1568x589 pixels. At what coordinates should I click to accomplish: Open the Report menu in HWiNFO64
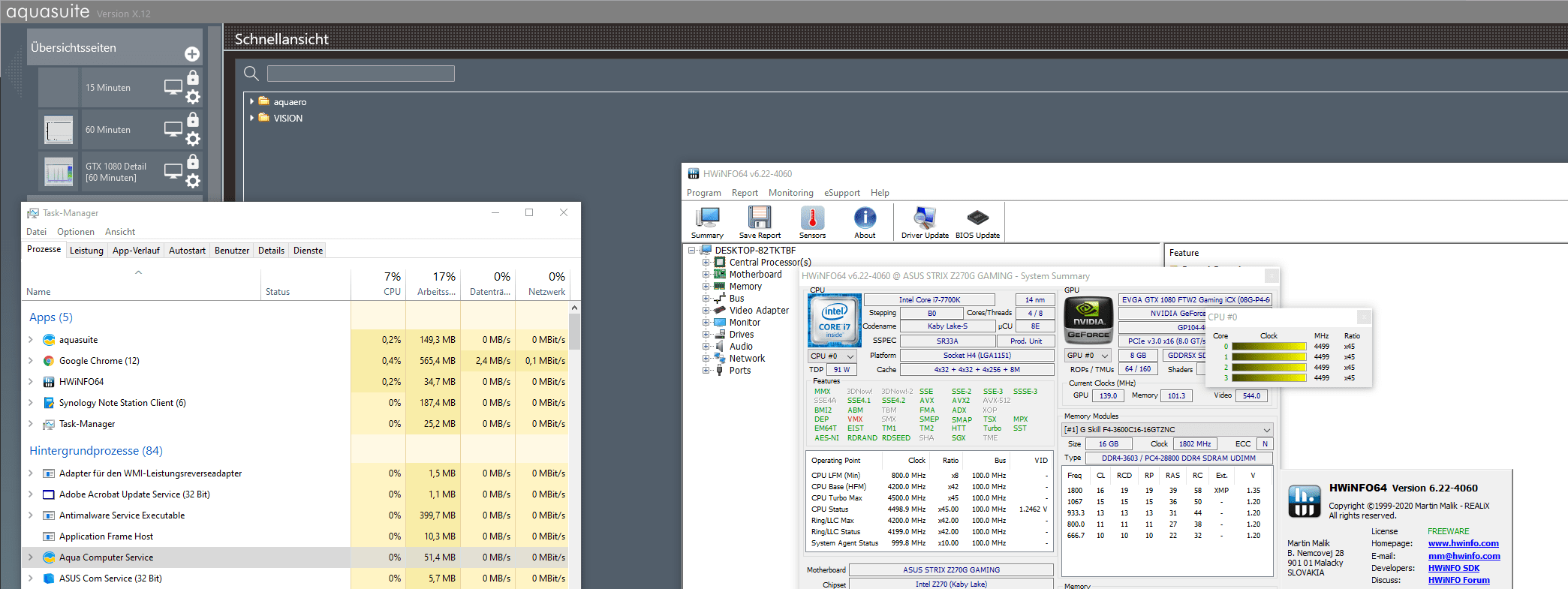[745, 193]
